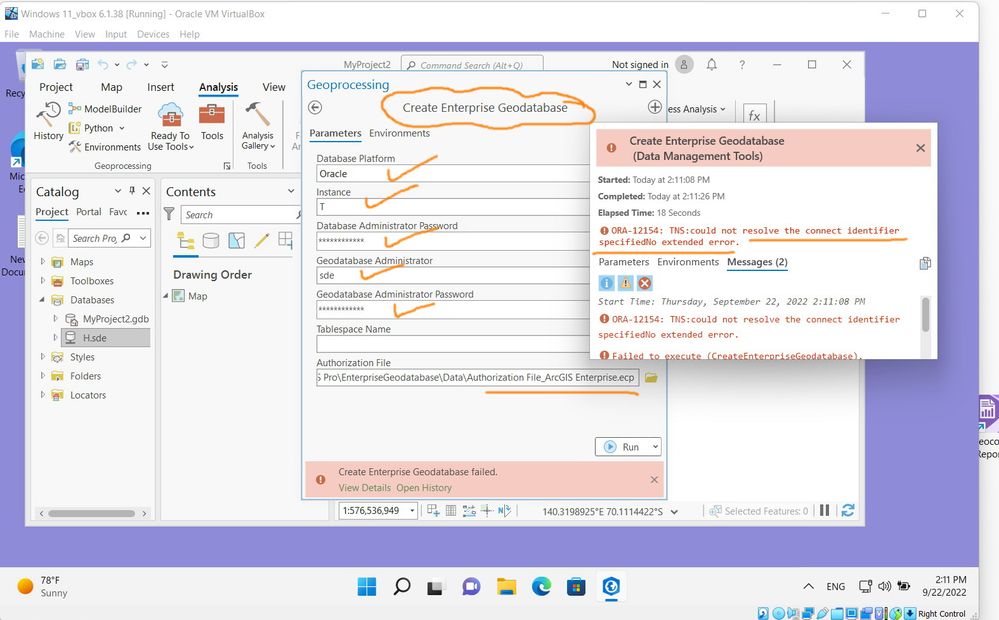Image resolution: width=999 pixels, height=620 pixels.
Task: Switch to the Insert ribbon tab
Action: coord(161,87)
